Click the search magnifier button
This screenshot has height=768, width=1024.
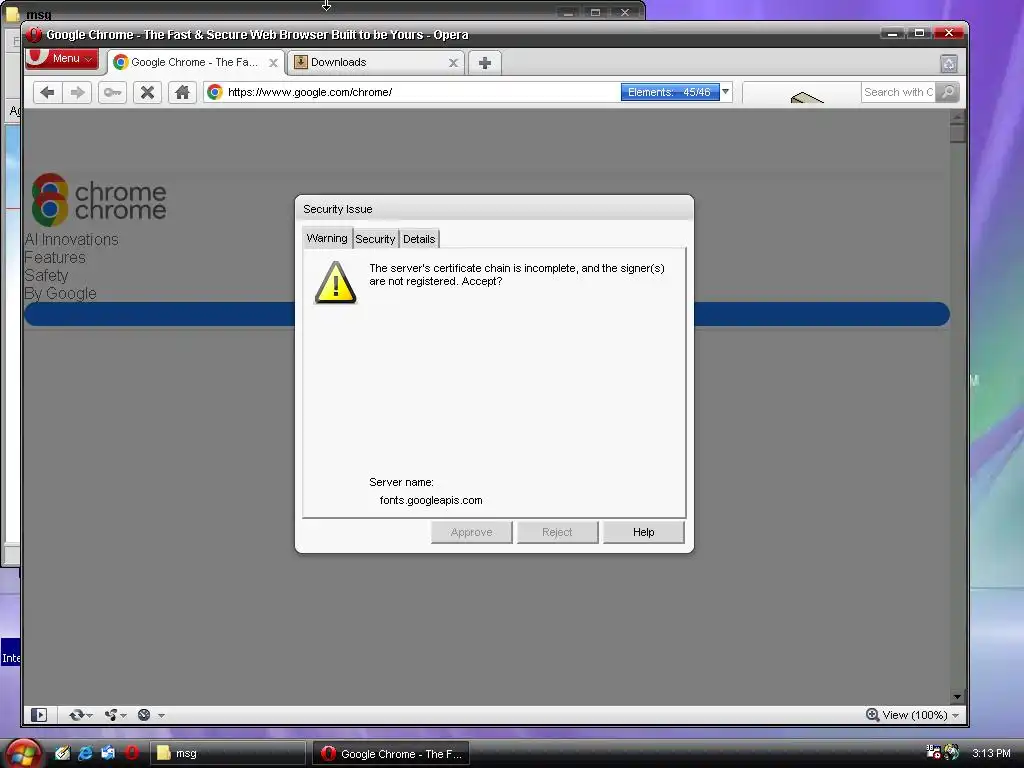point(948,92)
